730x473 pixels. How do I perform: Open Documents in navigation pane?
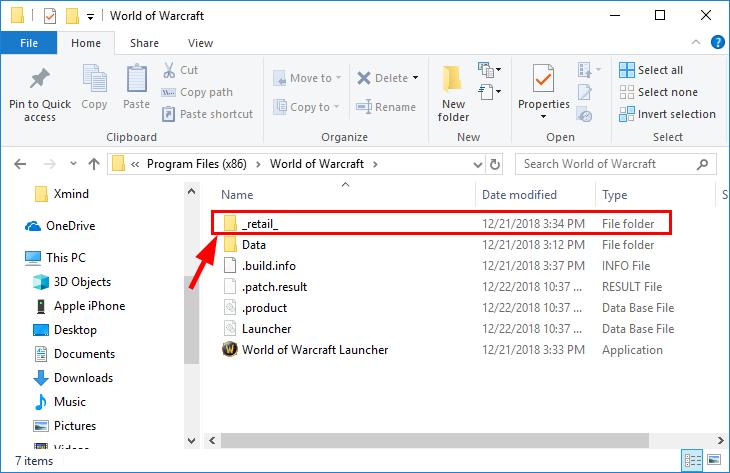click(74, 354)
